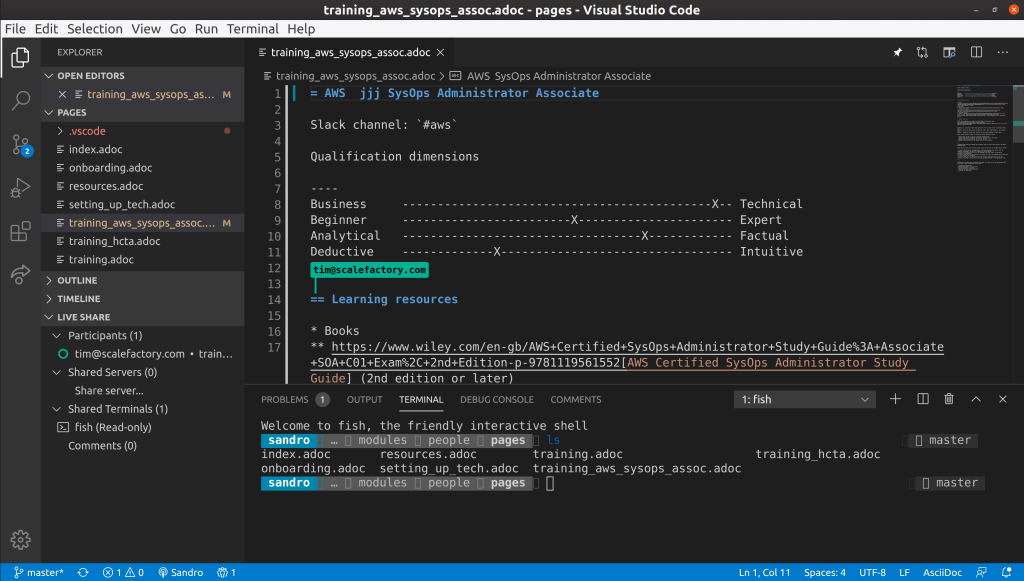Switch to the COMMENTS panel tab
This screenshot has width=1024, height=581.
(x=575, y=400)
